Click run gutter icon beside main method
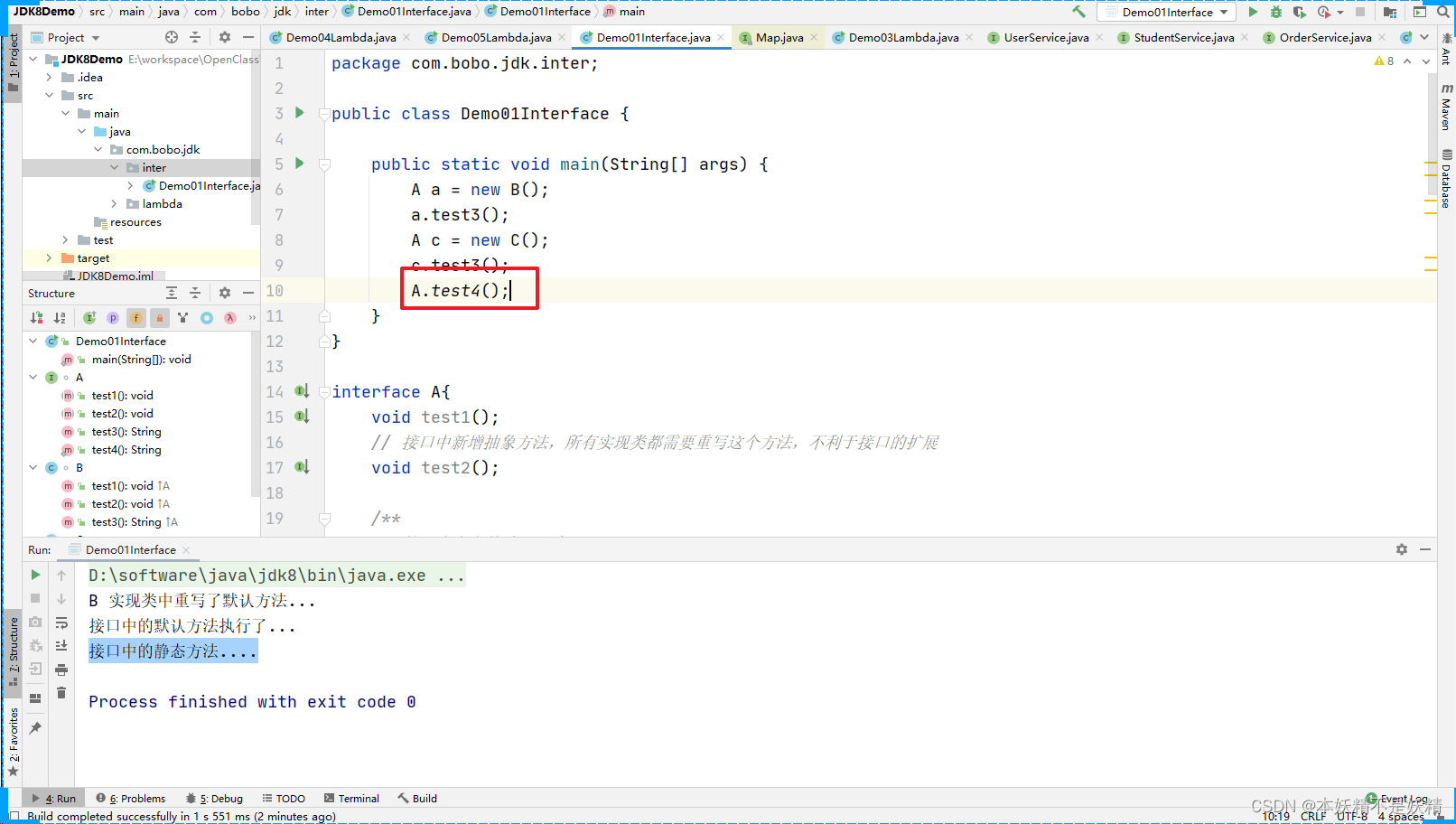This screenshot has width=1456, height=824. coord(300,164)
